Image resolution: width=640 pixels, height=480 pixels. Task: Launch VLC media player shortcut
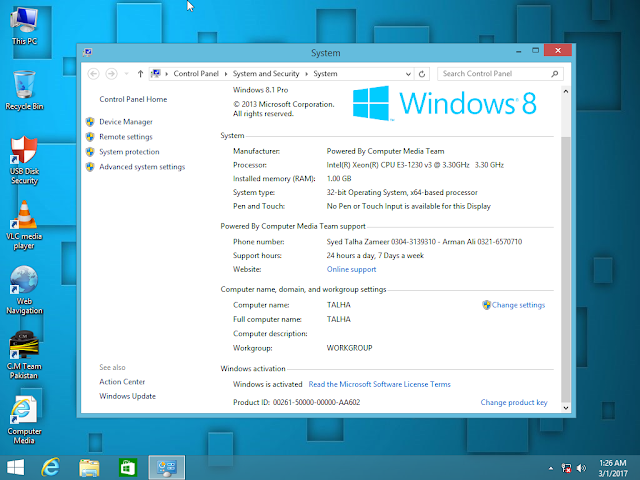(x=24, y=225)
